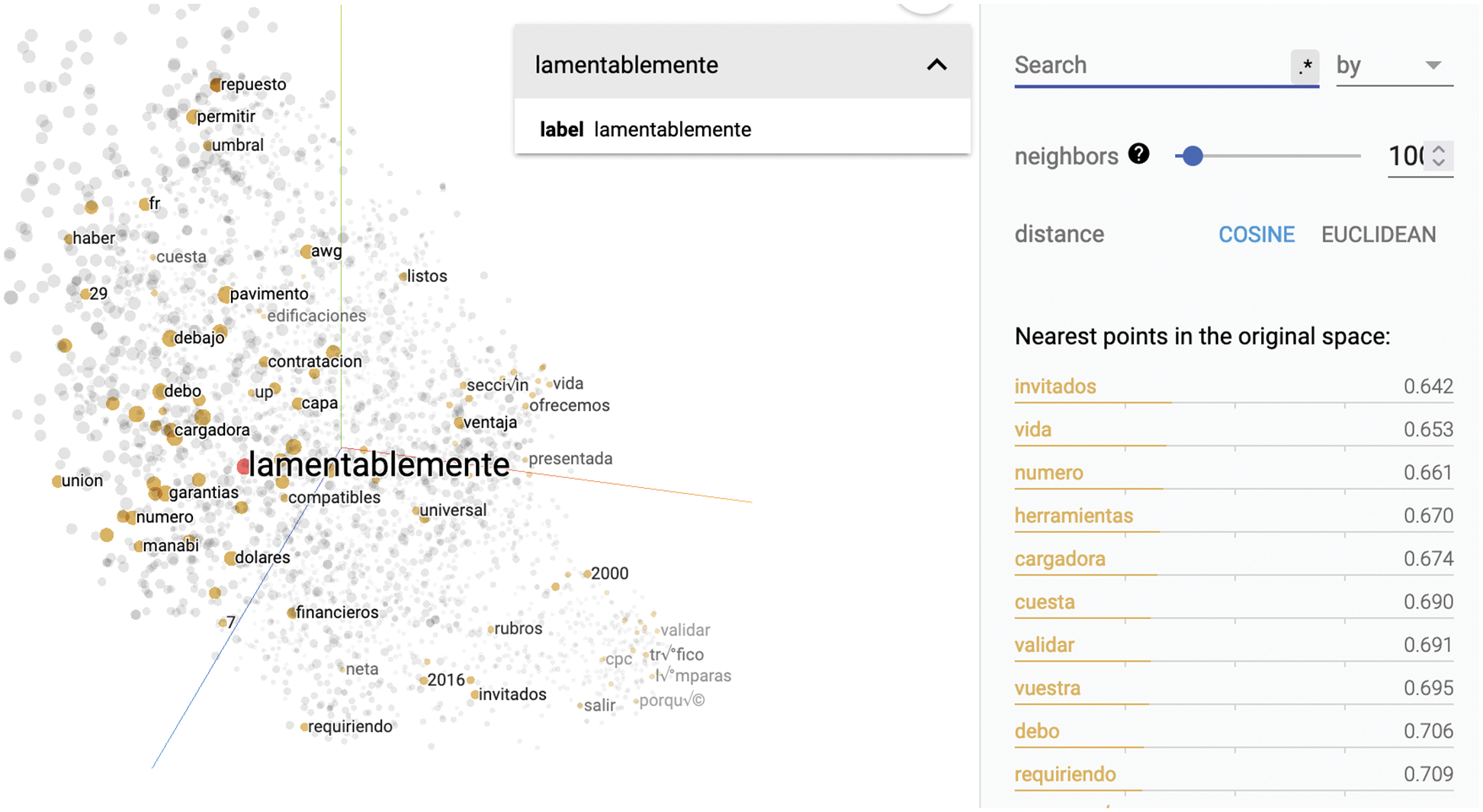Click herramientas in the nearest points list
Image resolution: width=1483 pixels, height=812 pixels.
point(1073,515)
